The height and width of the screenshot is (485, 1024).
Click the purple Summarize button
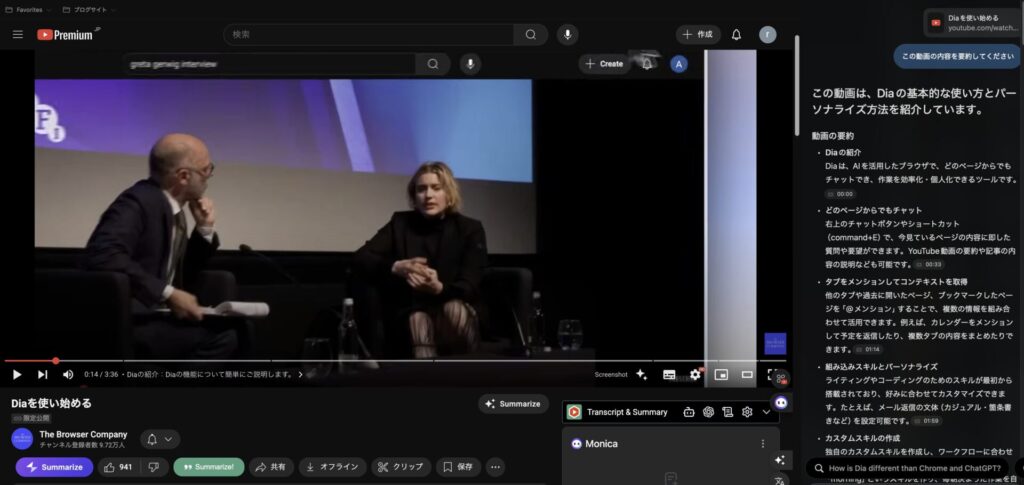54,467
